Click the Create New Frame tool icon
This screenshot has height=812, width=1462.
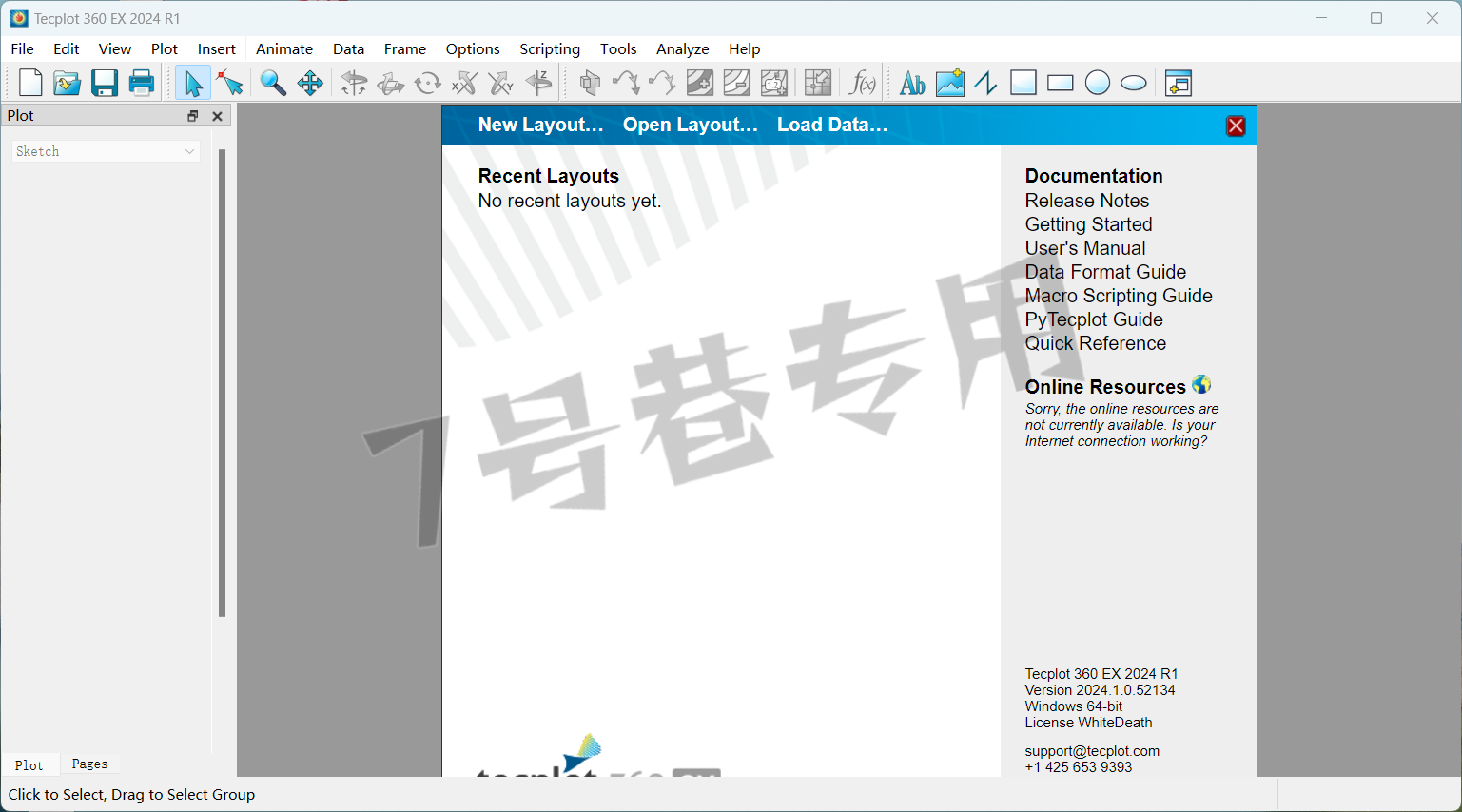tap(1179, 84)
